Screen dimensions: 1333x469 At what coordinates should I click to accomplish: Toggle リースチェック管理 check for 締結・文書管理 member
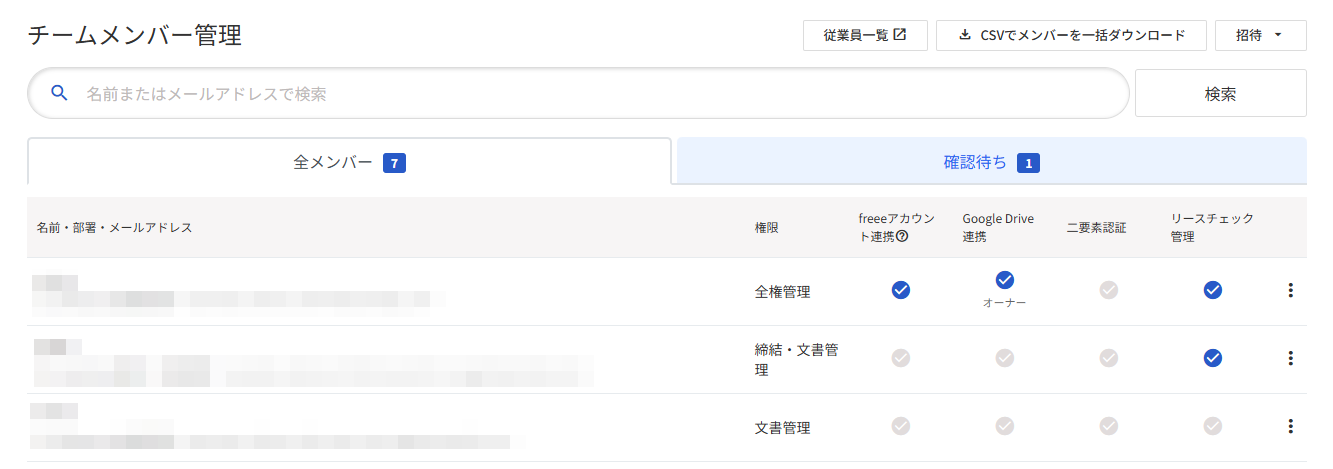[x=1213, y=358]
